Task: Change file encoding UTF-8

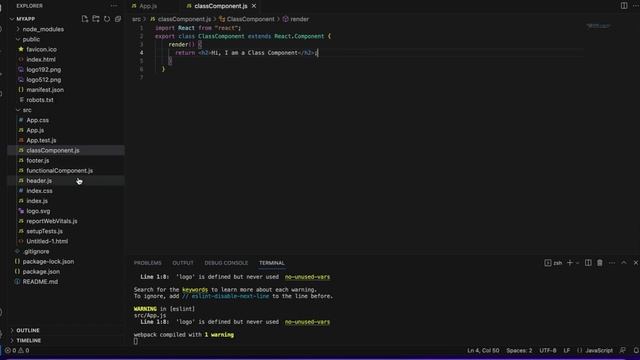Action: (x=548, y=350)
